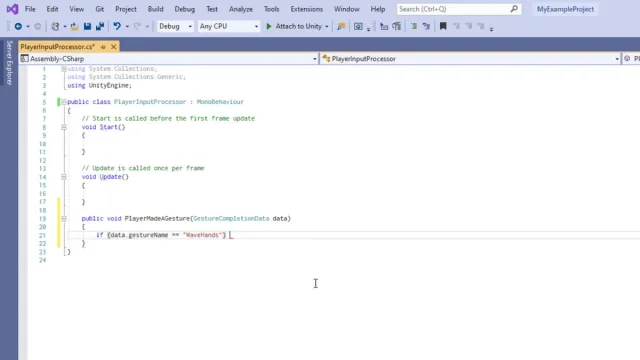Undo the last edit
The width and height of the screenshot is (640, 360).
pos(117,27)
